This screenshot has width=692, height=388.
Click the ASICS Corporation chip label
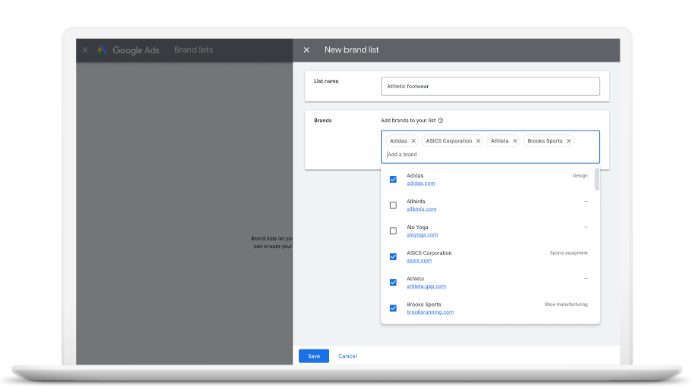pyautogui.click(x=449, y=141)
